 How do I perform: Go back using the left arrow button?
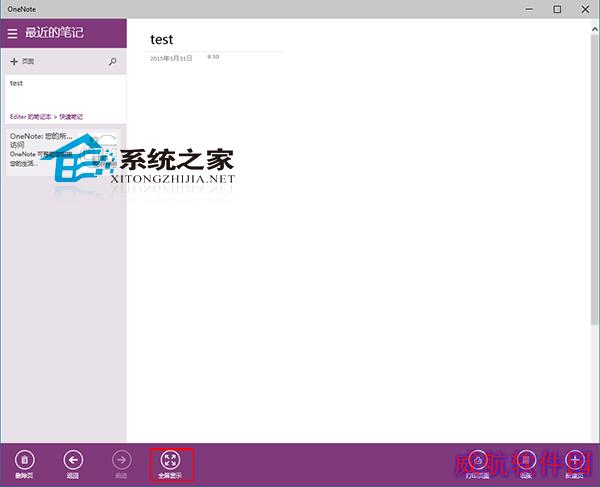click(x=73, y=464)
